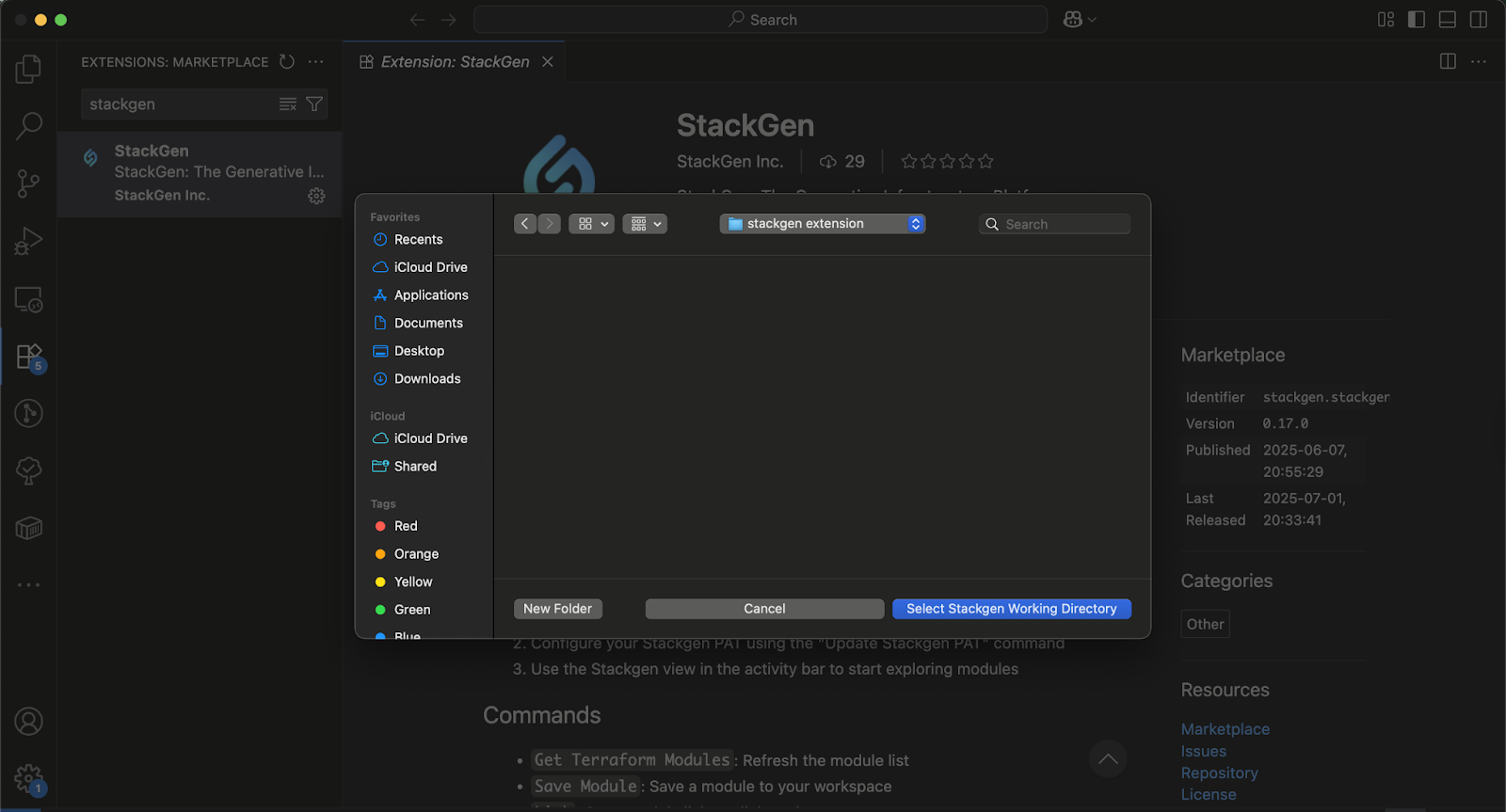Open editor more actions menu
1506x812 pixels.
point(1479,62)
